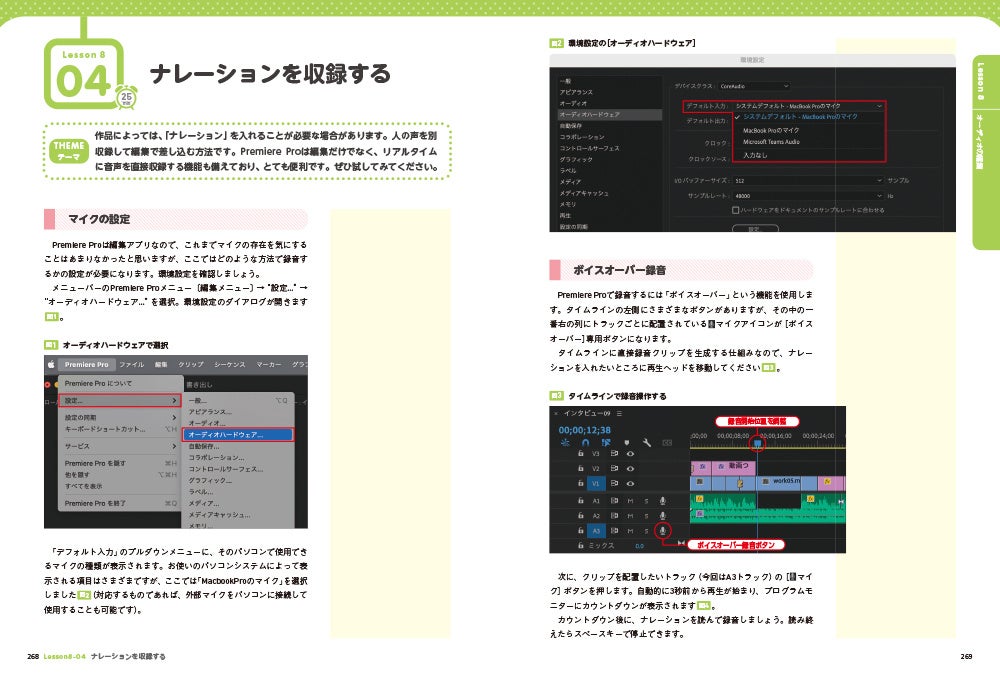The width and height of the screenshot is (1000, 679).
Task: Open the デバイスクラス CoreAudio dropdown
Action: [x=754, y=86]
